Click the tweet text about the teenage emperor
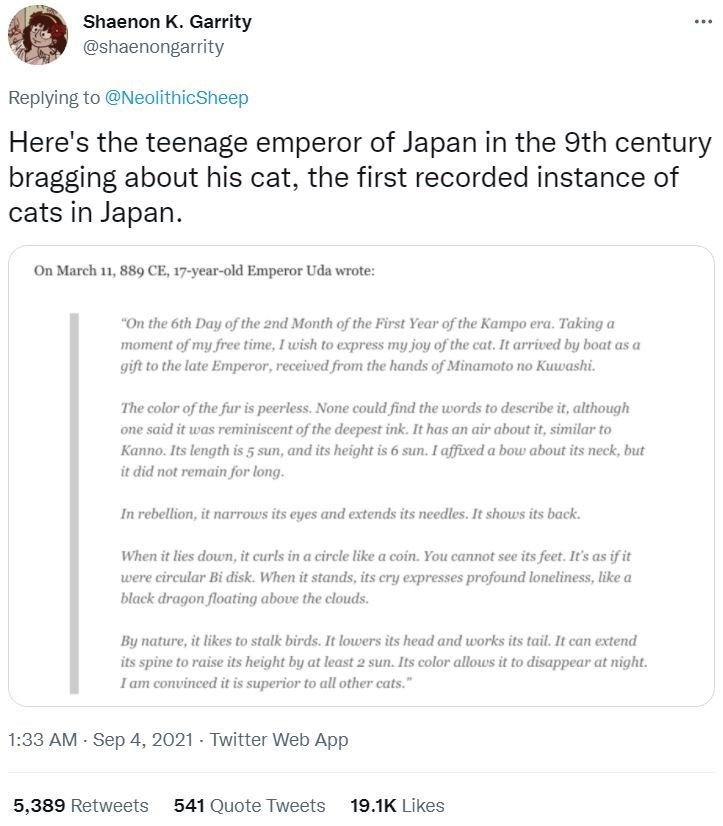The image size is (723, 826). (360, 178)
